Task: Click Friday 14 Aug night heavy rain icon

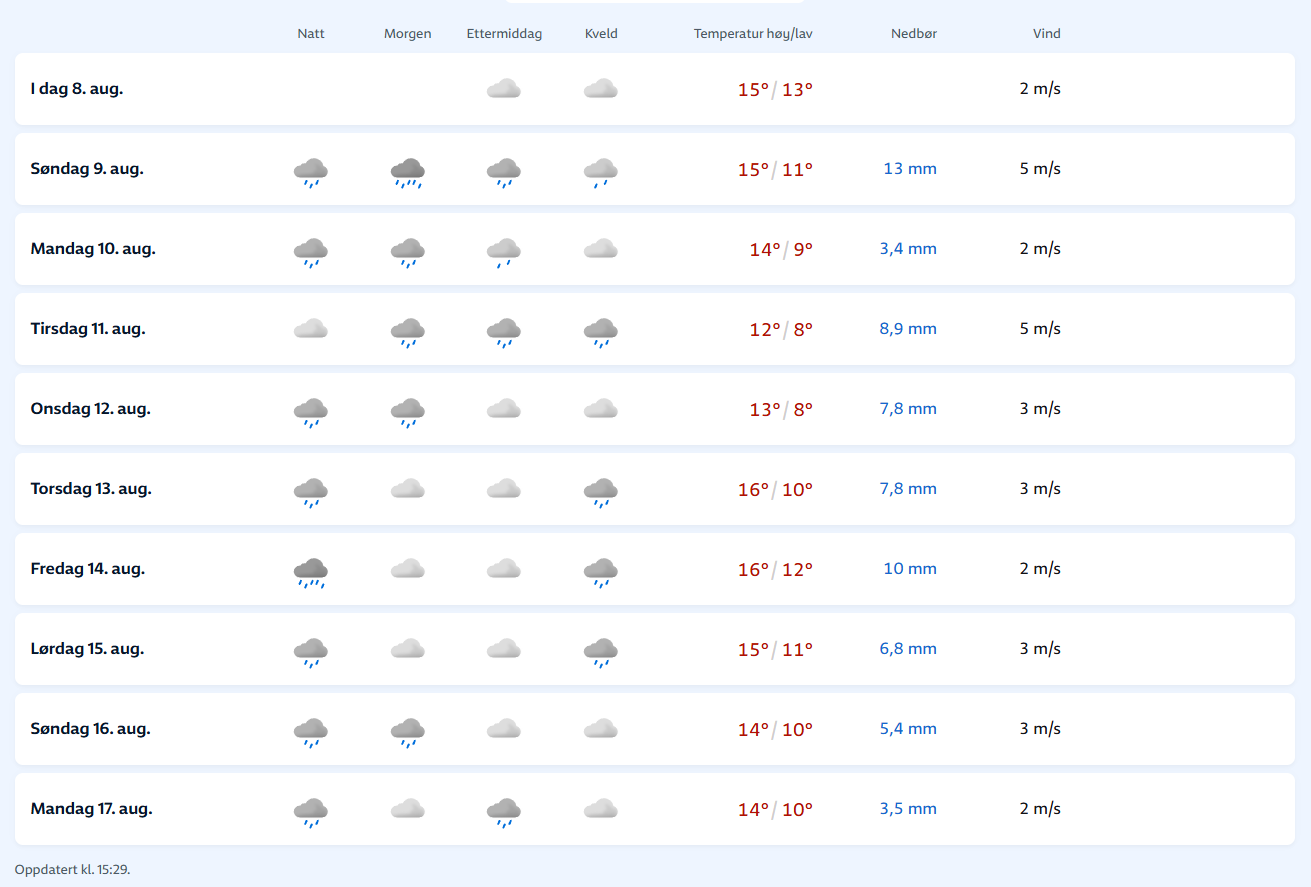Action: tap(311, 572)
